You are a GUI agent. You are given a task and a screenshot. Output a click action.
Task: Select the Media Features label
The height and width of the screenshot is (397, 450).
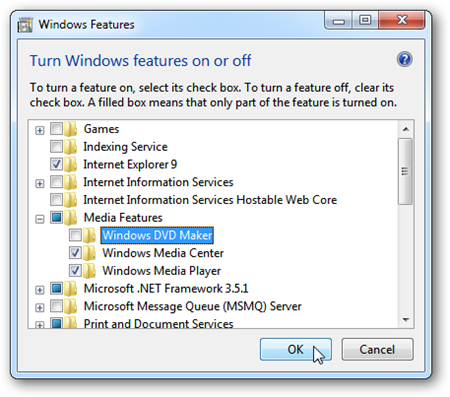[x=123, y=218]
